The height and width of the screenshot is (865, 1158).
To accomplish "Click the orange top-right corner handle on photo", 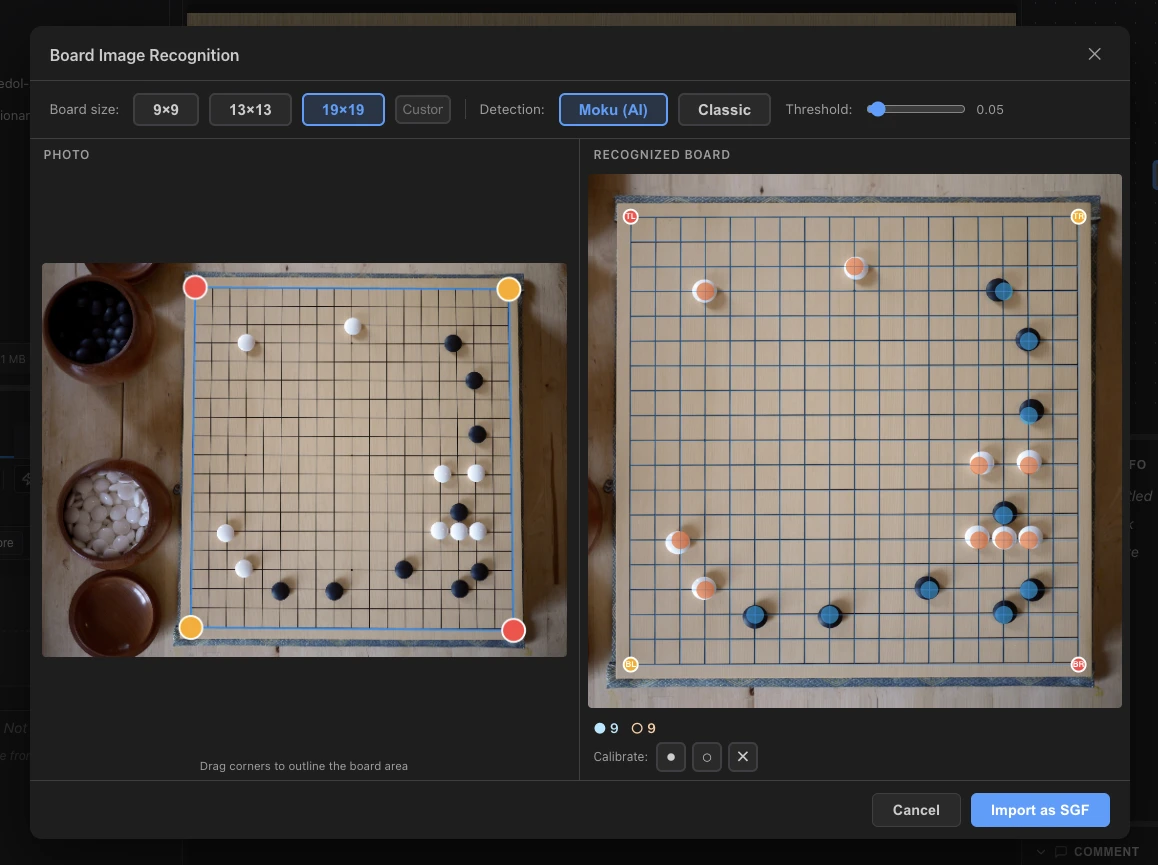I will point(509,289).
